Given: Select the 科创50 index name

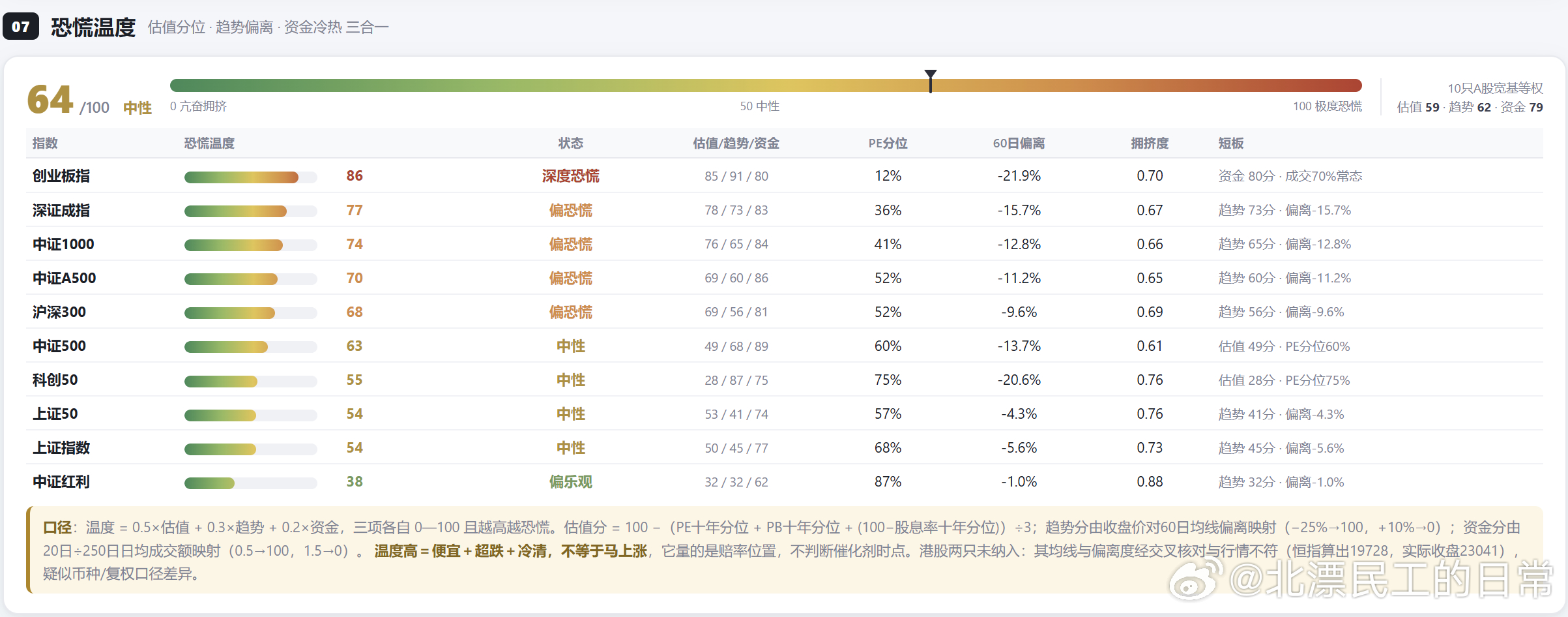Looking at the screenshot, I should [55, 380].
